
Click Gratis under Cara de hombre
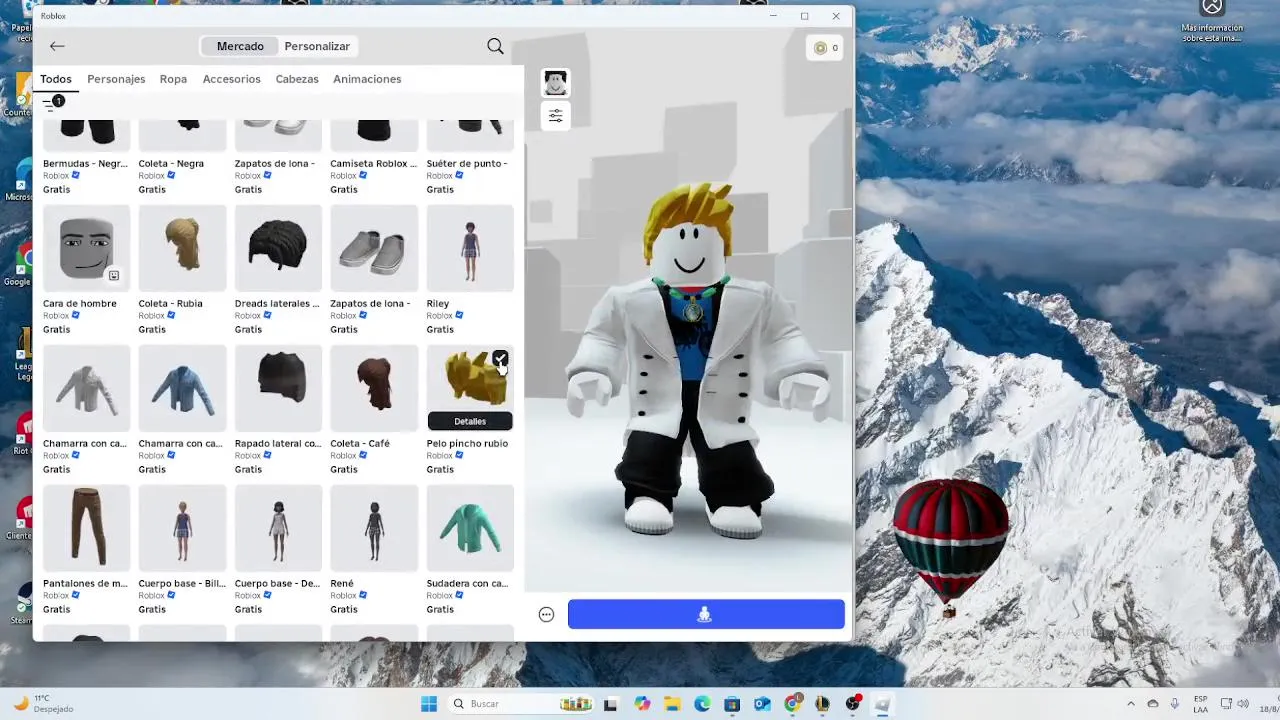56,329
